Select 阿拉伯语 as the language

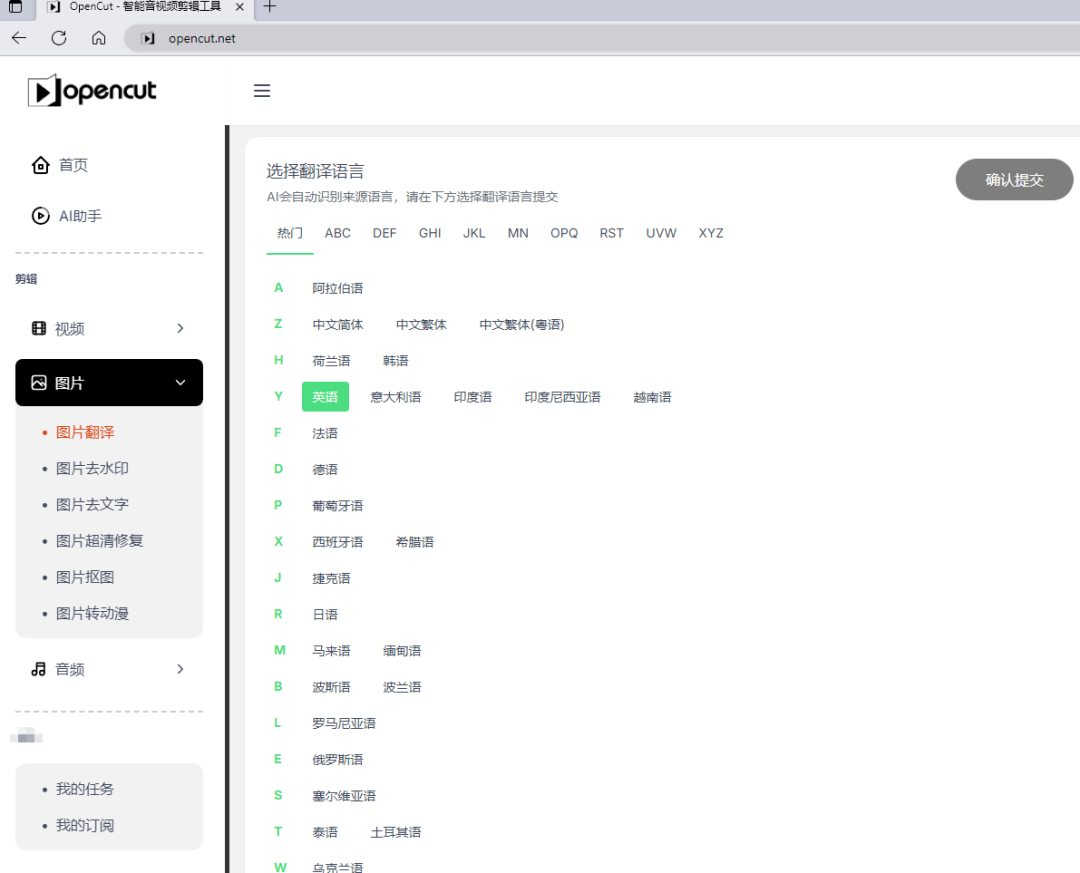click(338, 288)
